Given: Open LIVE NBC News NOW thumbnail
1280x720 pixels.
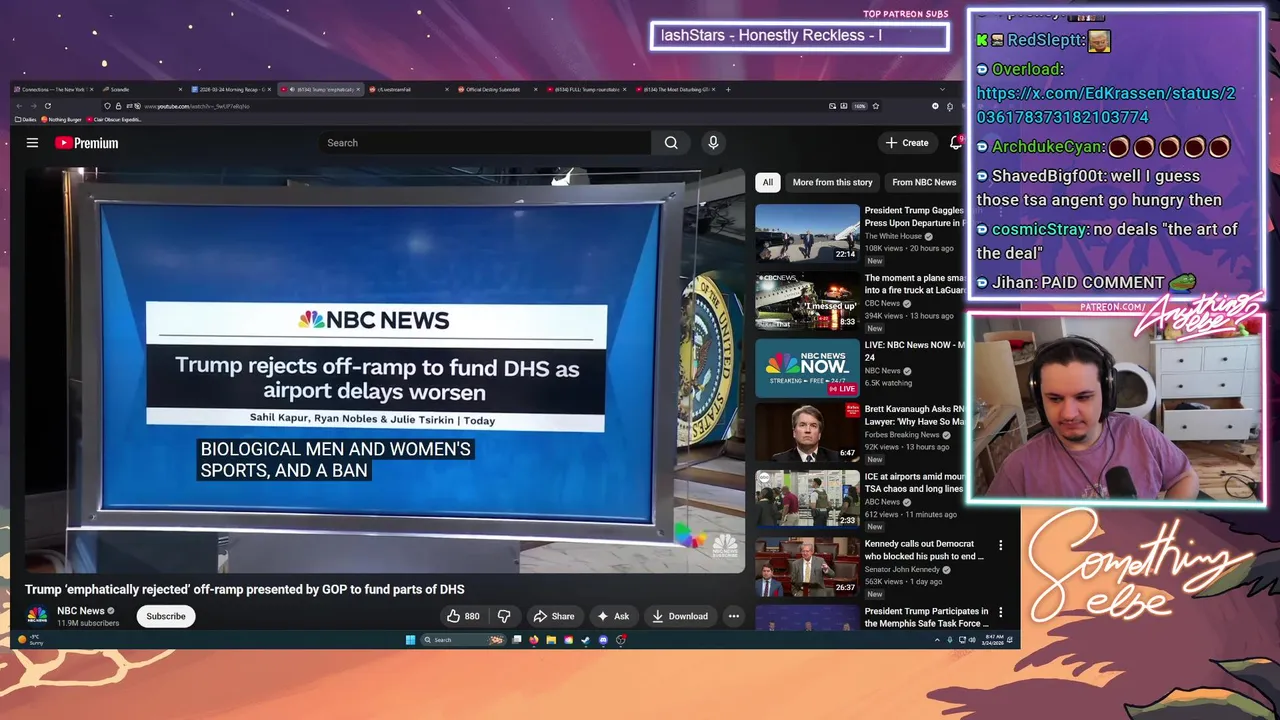Looking at the screenshot, I should (x=807, y=367).
